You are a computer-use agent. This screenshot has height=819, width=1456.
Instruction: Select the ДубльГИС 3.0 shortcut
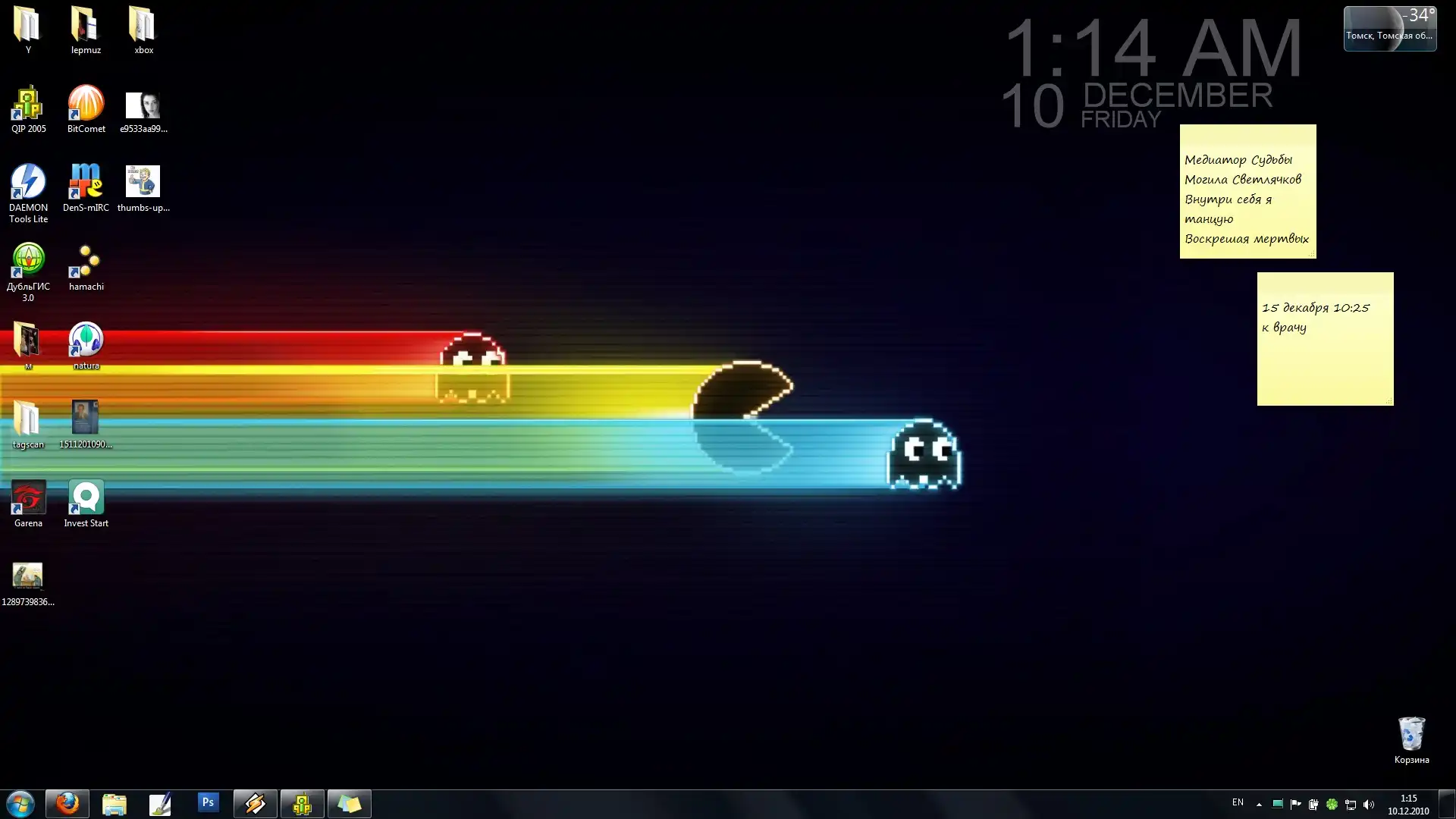28,262
